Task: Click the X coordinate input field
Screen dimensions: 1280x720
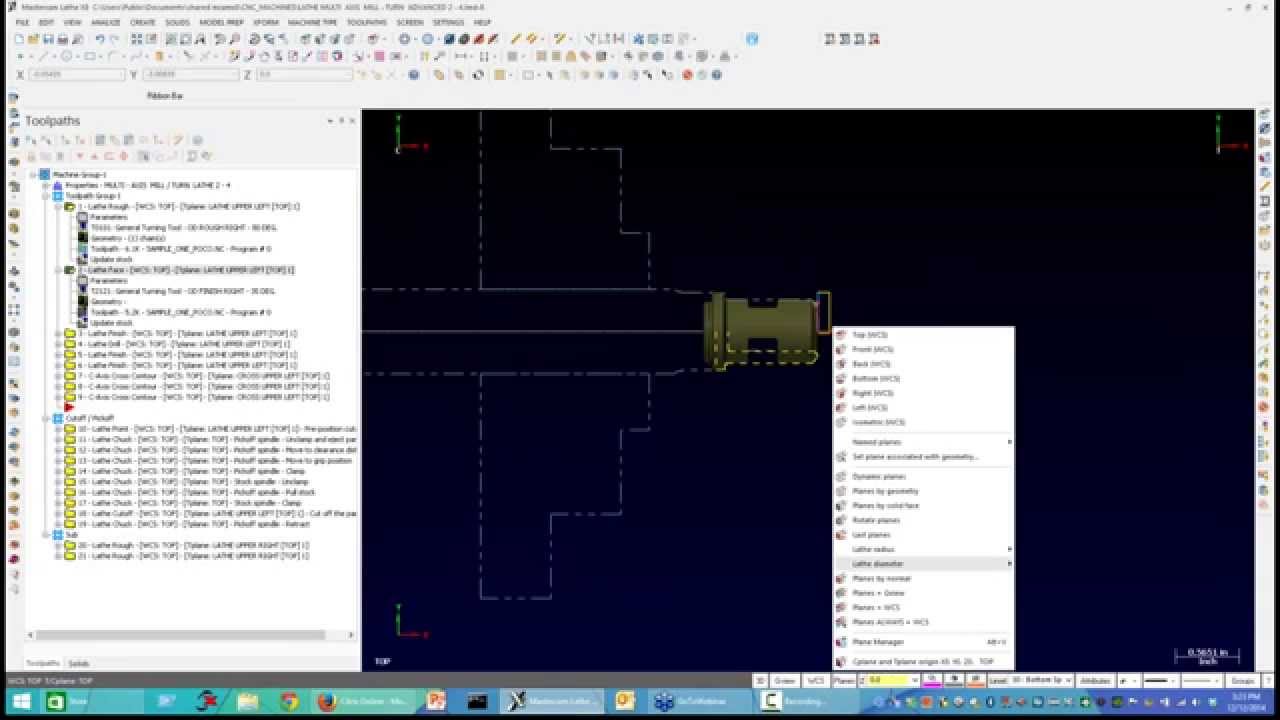Action: pyautogui.click(x=77, y=75)
